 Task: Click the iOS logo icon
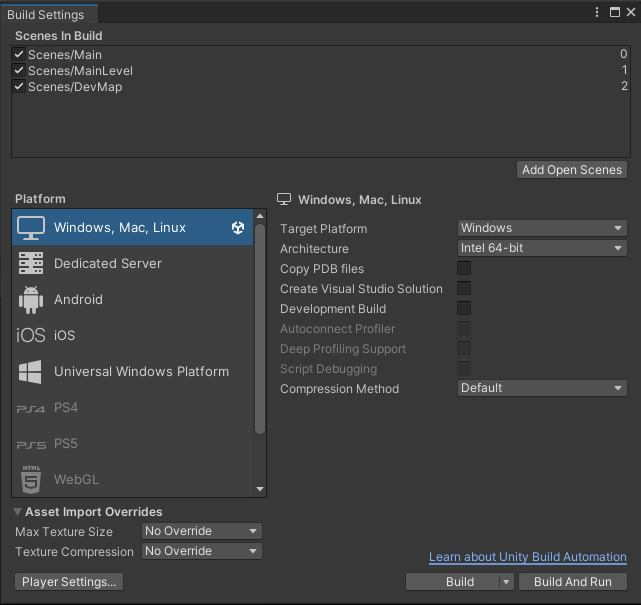[31, 335]
